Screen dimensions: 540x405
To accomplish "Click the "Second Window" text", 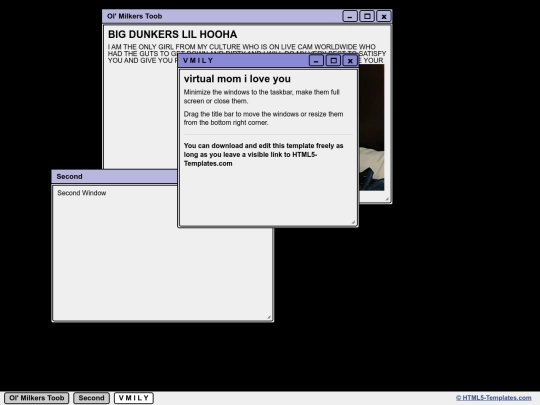I will pos(82,193).
